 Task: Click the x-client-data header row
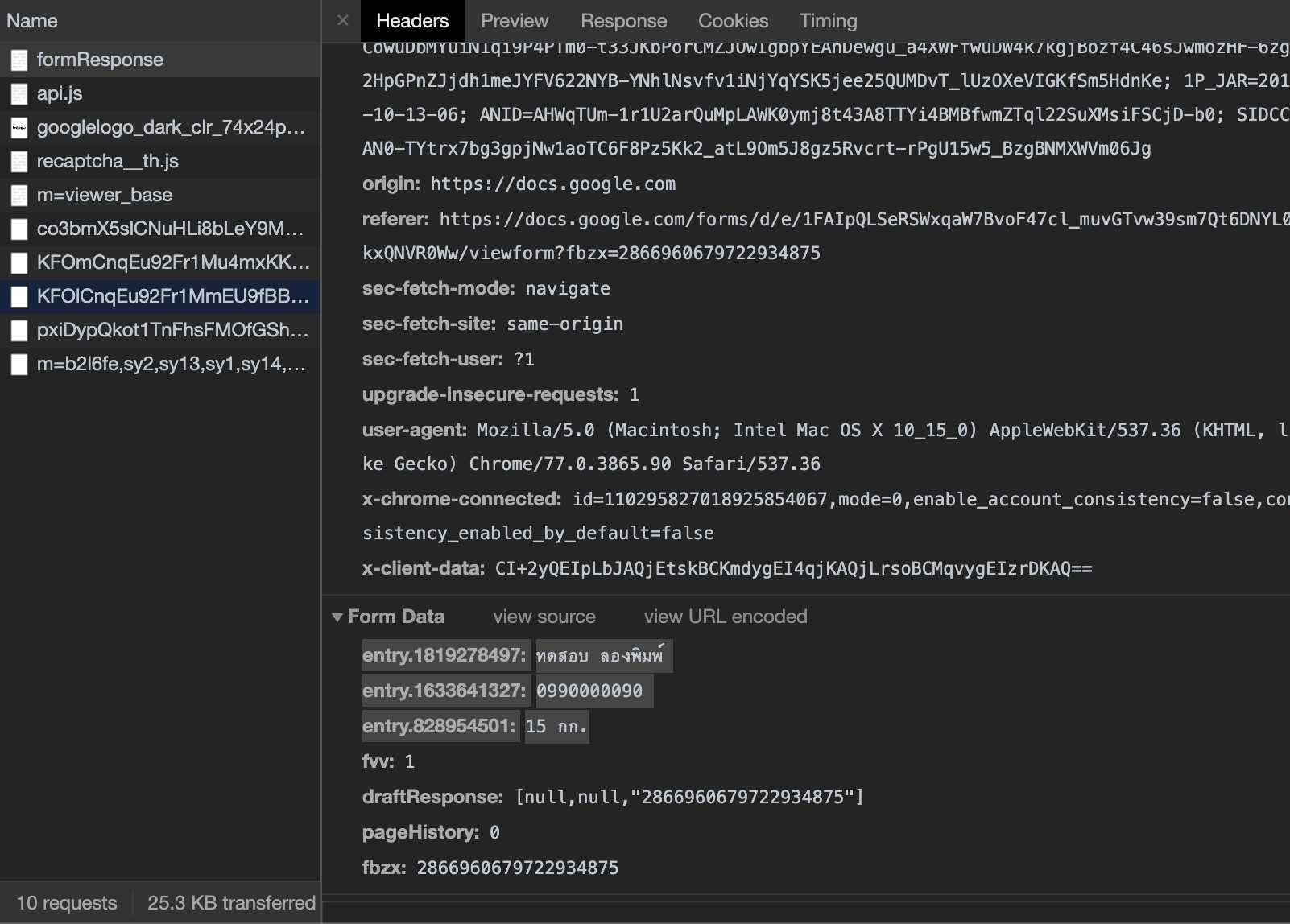tap(727, 568)
